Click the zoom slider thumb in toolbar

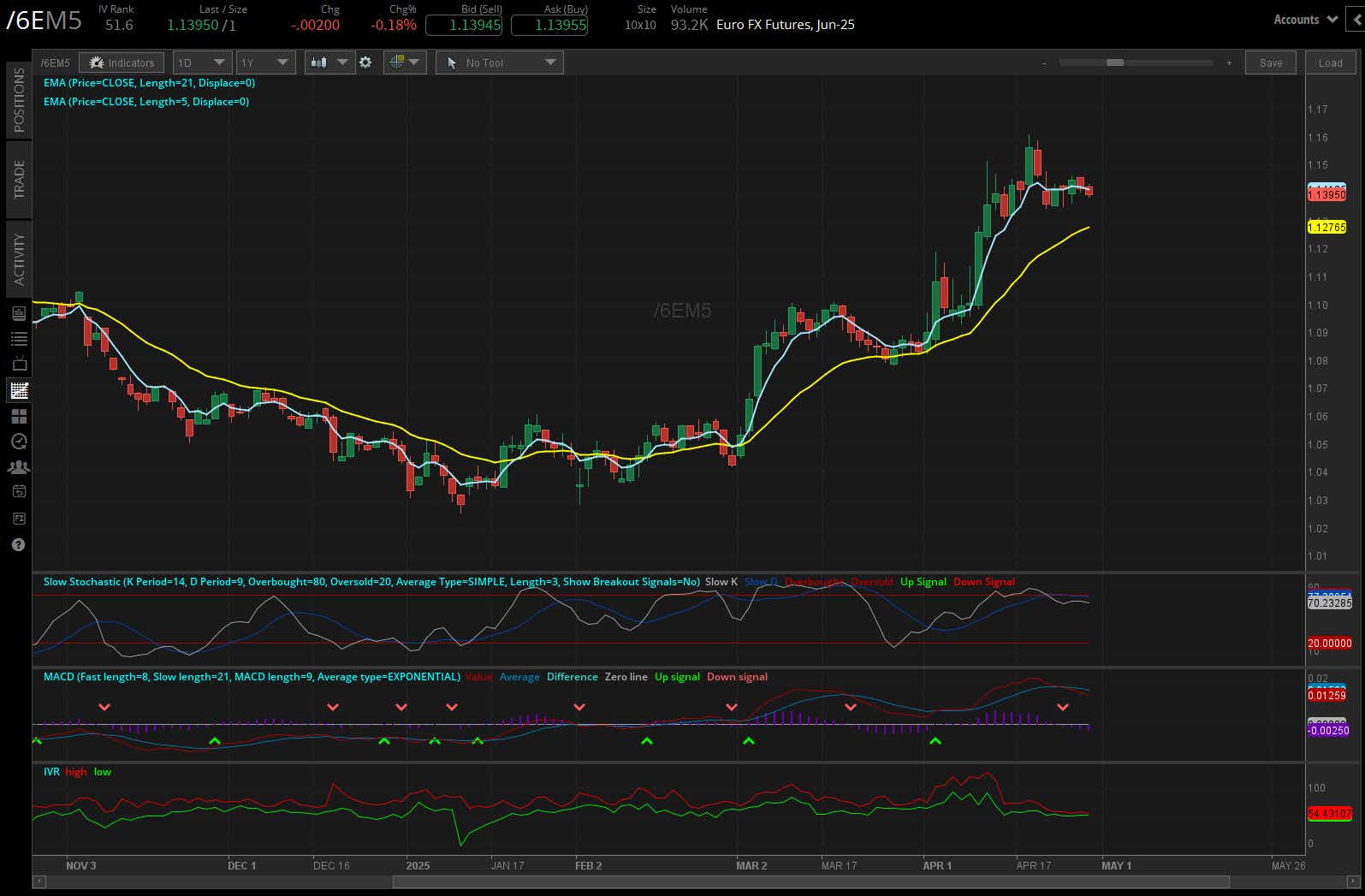click(x=1114, y=62)
